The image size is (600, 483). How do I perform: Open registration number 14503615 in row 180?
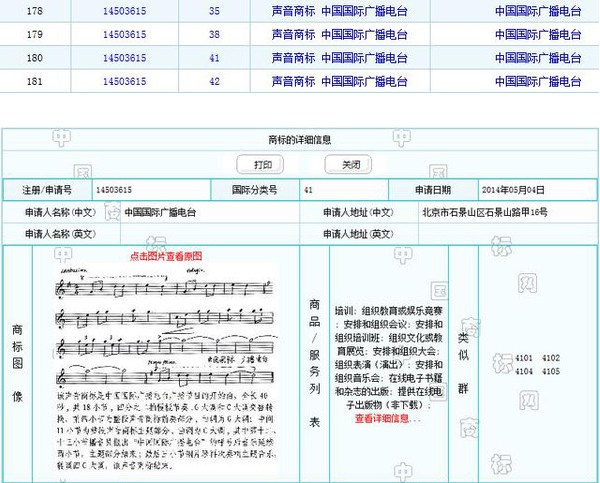click(x=124, y=58)
